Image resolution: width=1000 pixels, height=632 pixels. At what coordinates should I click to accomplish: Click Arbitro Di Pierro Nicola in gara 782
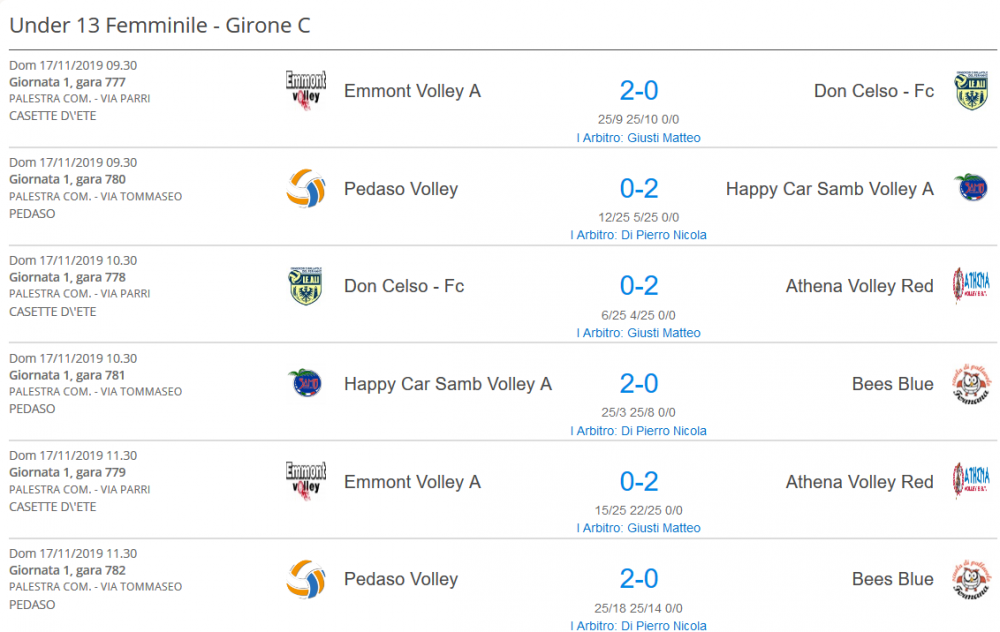point(638,626)
